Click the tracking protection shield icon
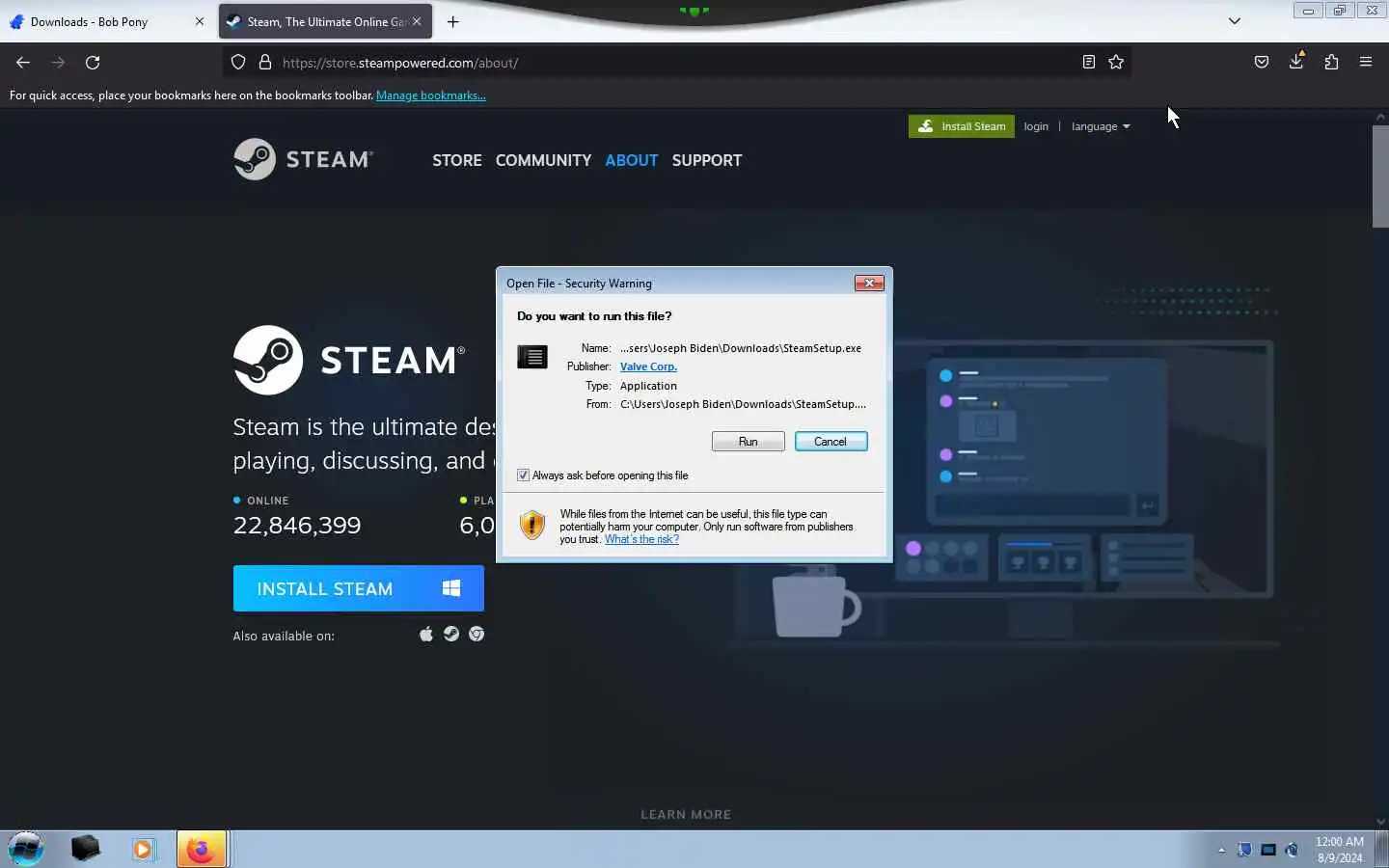 click(238, 63)
